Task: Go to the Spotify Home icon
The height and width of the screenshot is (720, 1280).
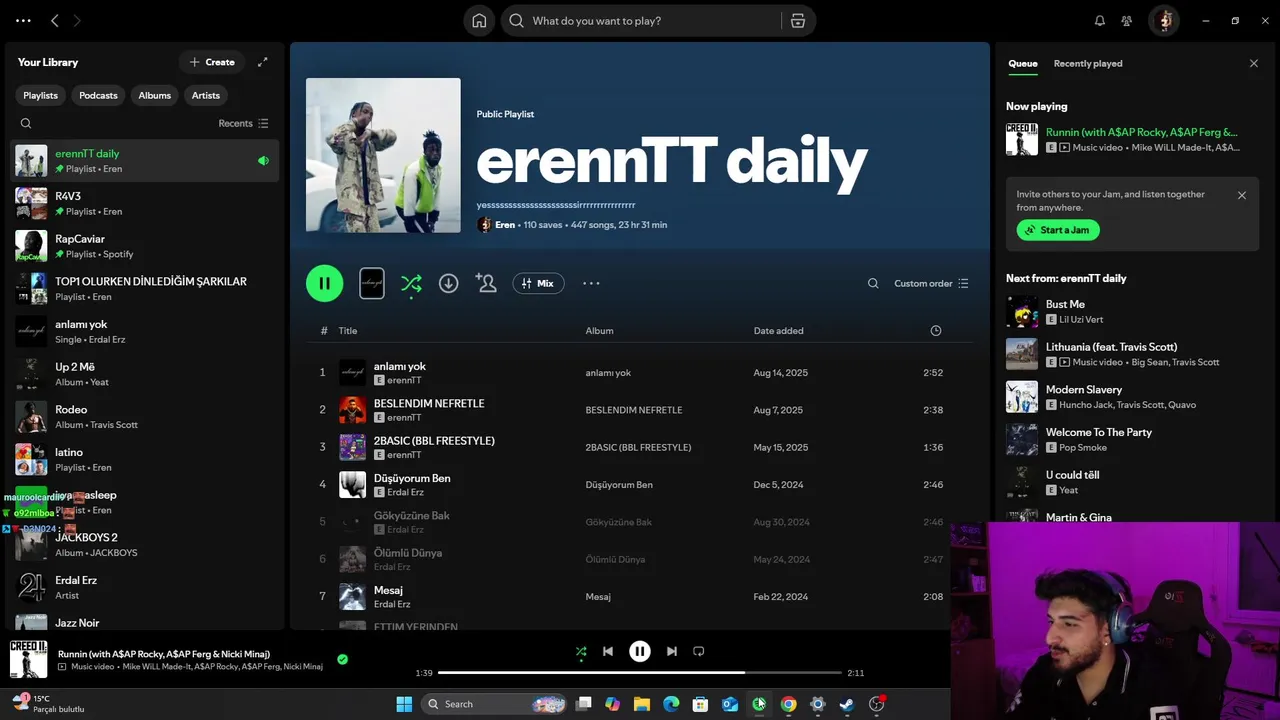Action: coord(479,21)
